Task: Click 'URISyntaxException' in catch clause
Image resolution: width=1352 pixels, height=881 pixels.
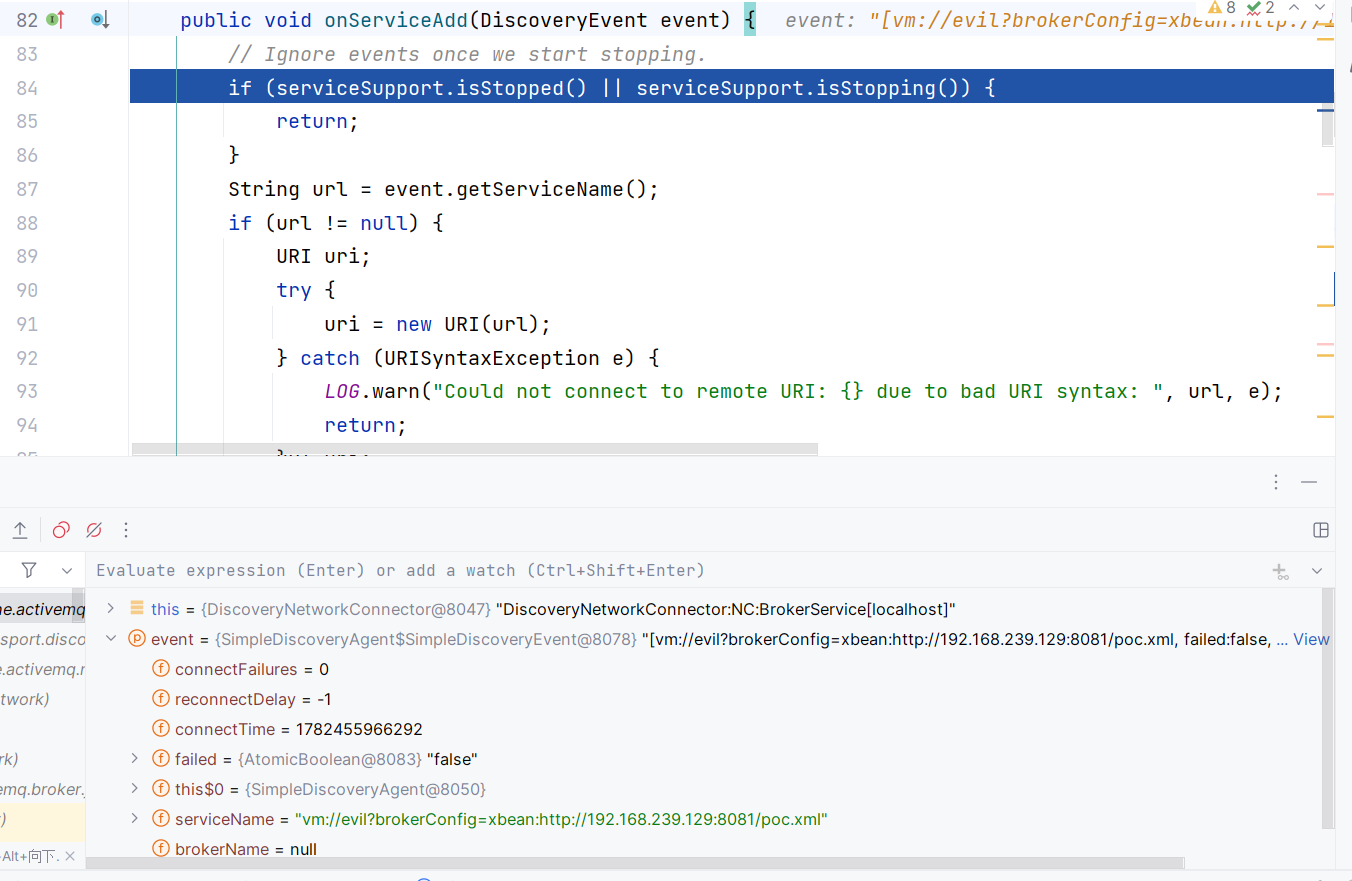Action: (491, 358)
